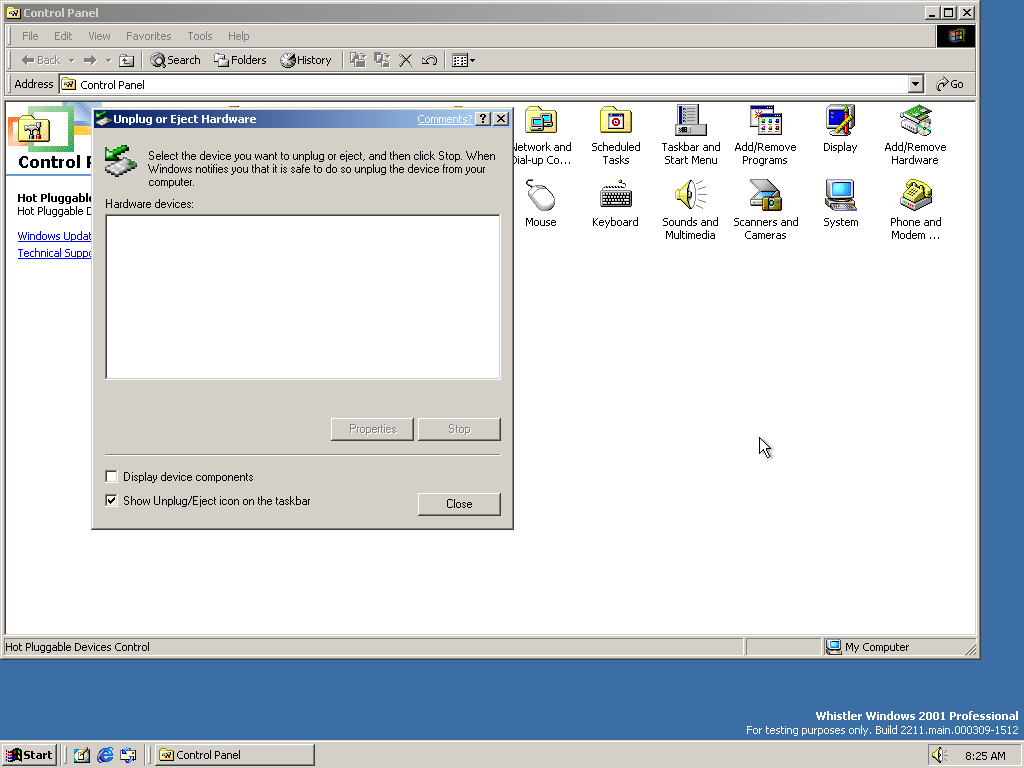Open the Phone and Modem icon
1024x768 pixels.
point(916,210)
